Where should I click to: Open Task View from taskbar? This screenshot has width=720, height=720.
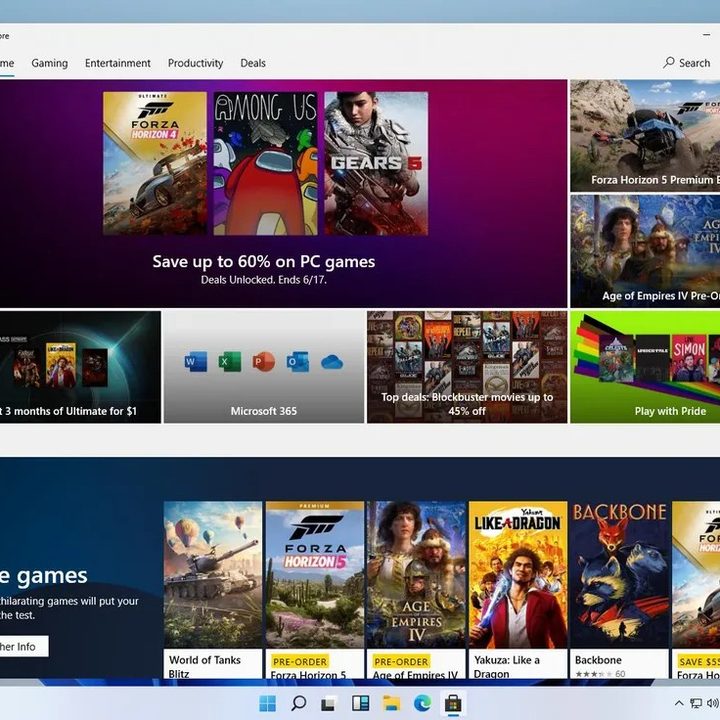(329, 703)
